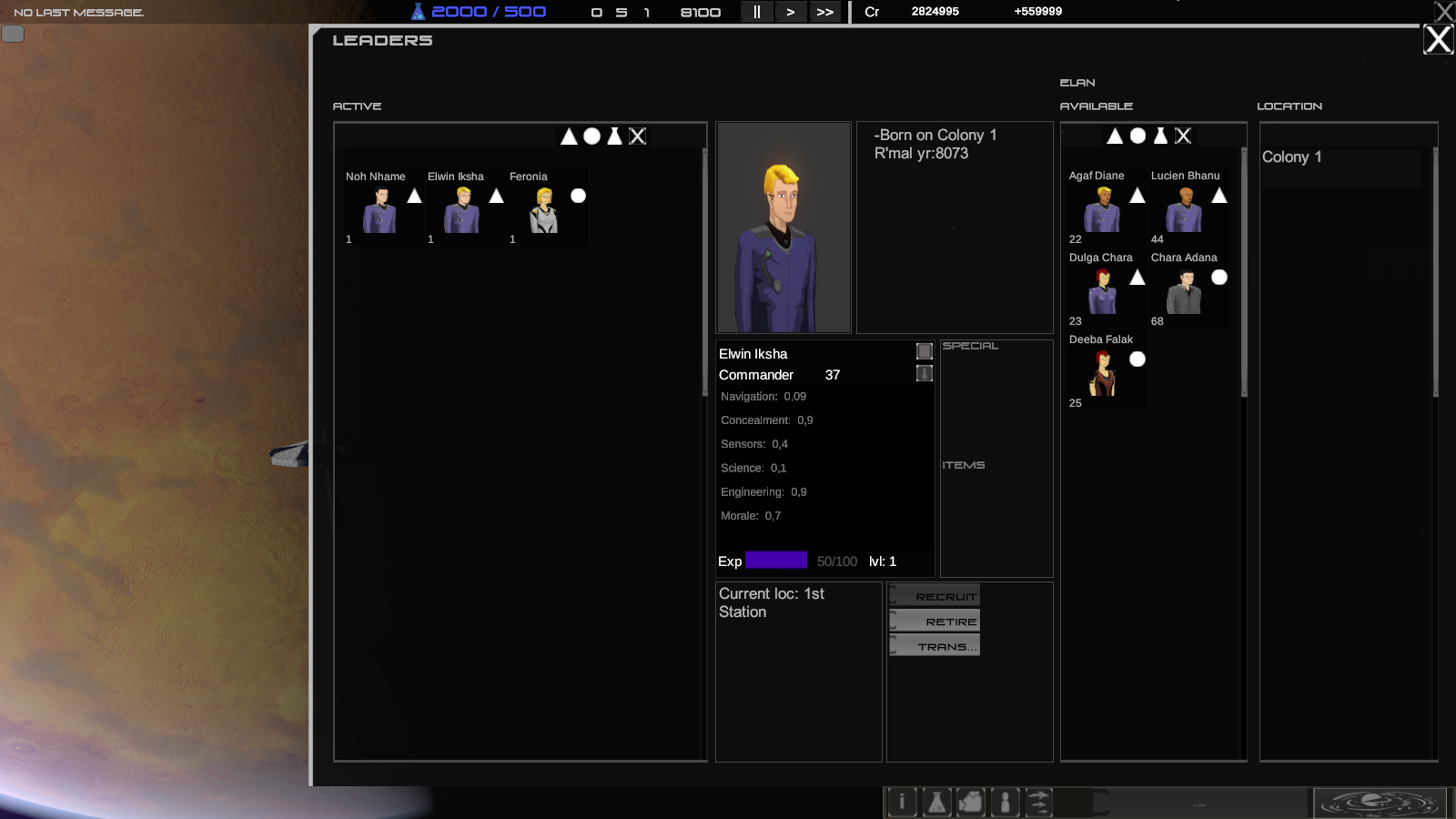Open the galaxy map button
This screenshot has width=1456, height=819.
[x=1380, y=803]
